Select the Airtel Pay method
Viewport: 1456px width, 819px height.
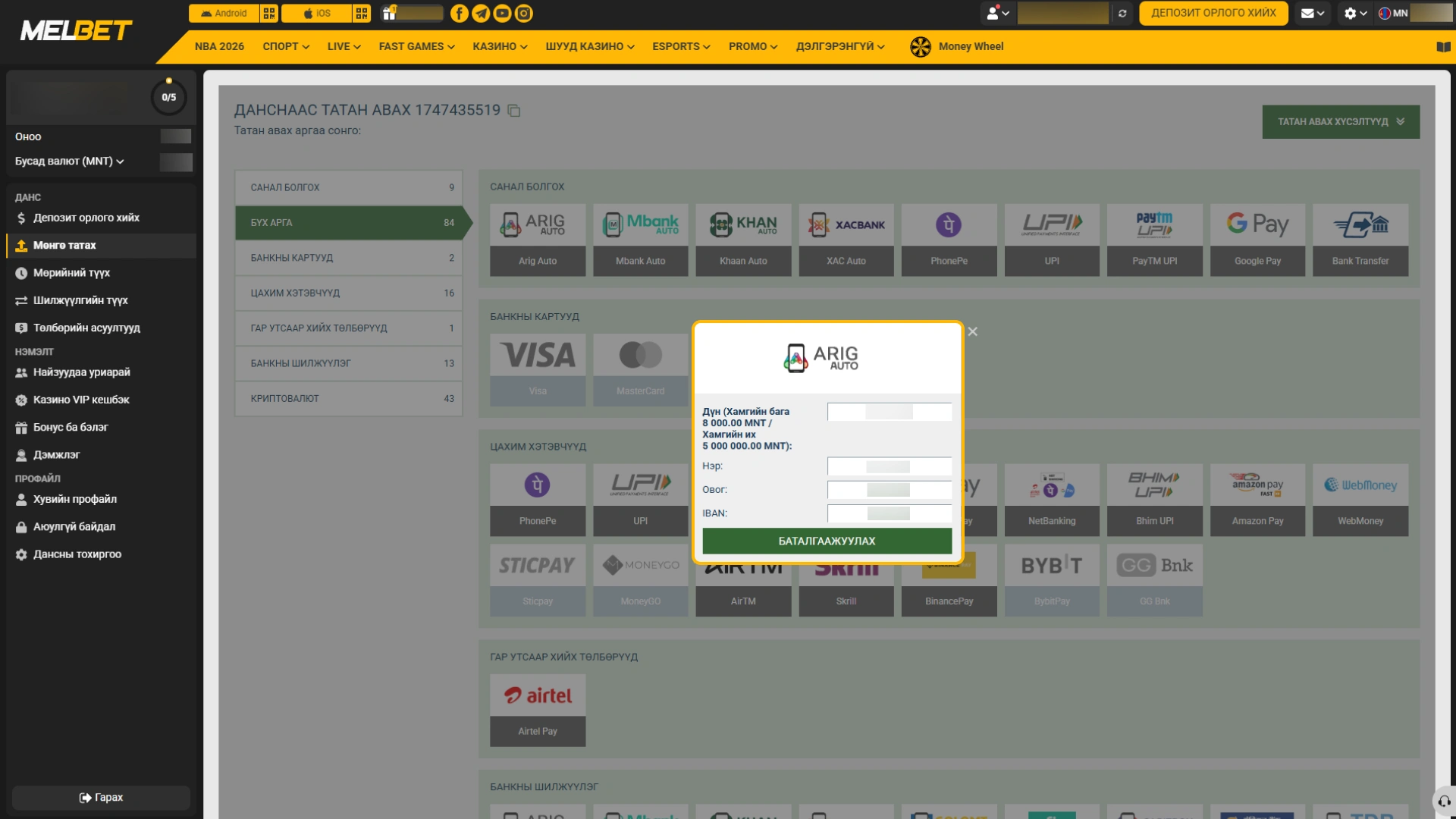[x=538, y=711]
